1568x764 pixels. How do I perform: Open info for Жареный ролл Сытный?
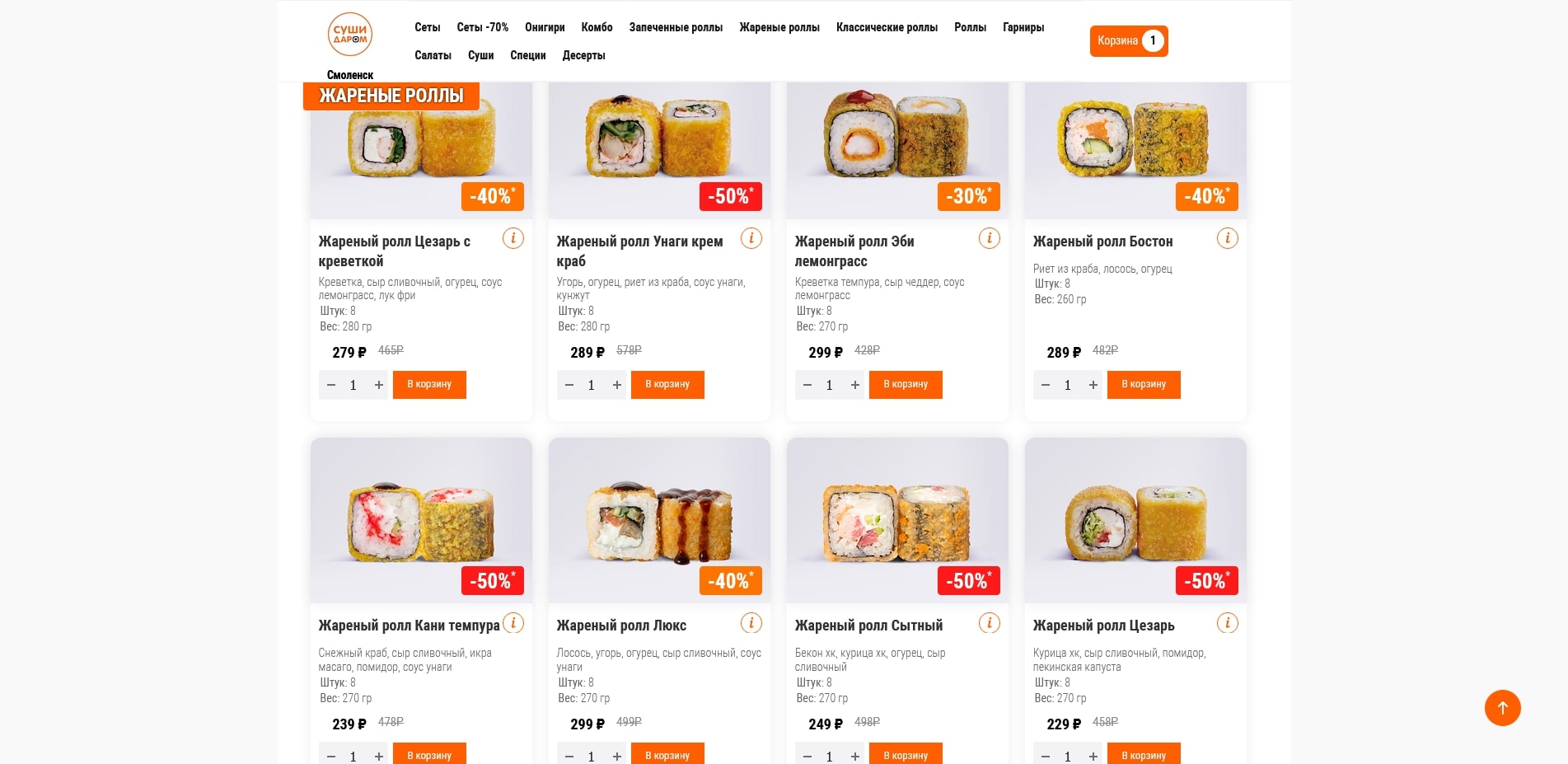pos(989,623)
